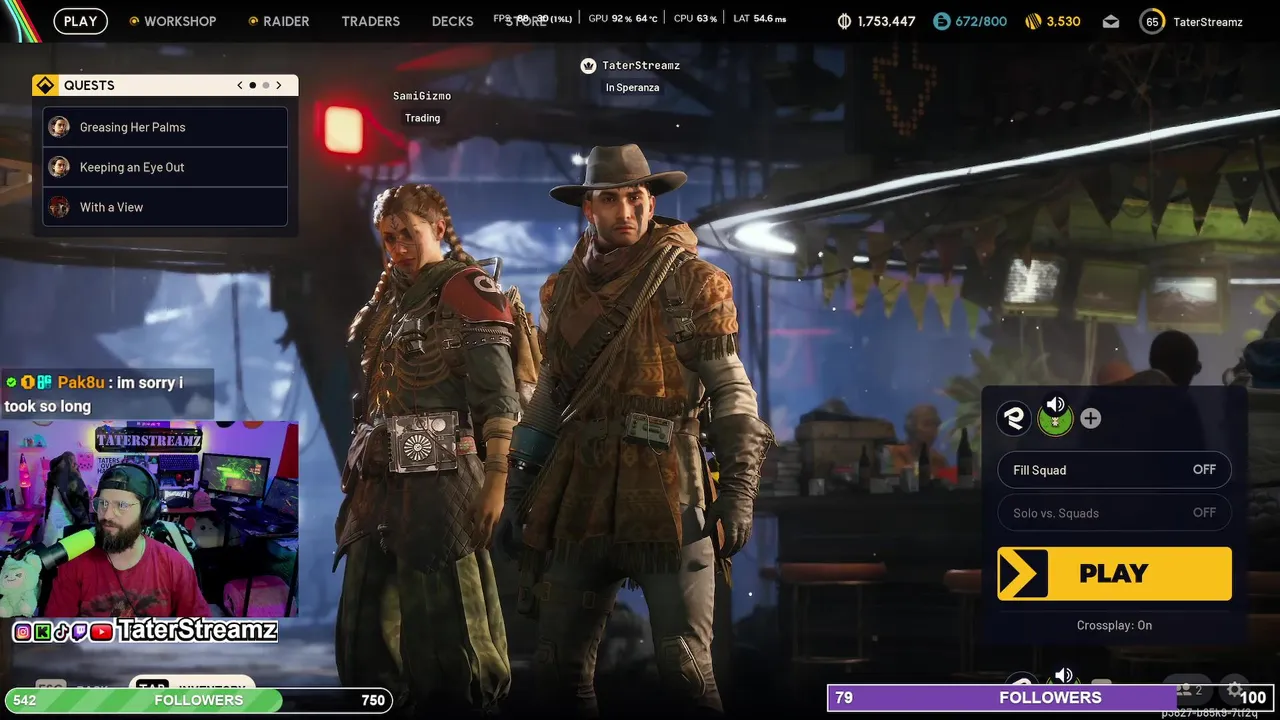Click the braided-hair raider character
Screen dimensions: 1280x720
(x=430, y=440)
